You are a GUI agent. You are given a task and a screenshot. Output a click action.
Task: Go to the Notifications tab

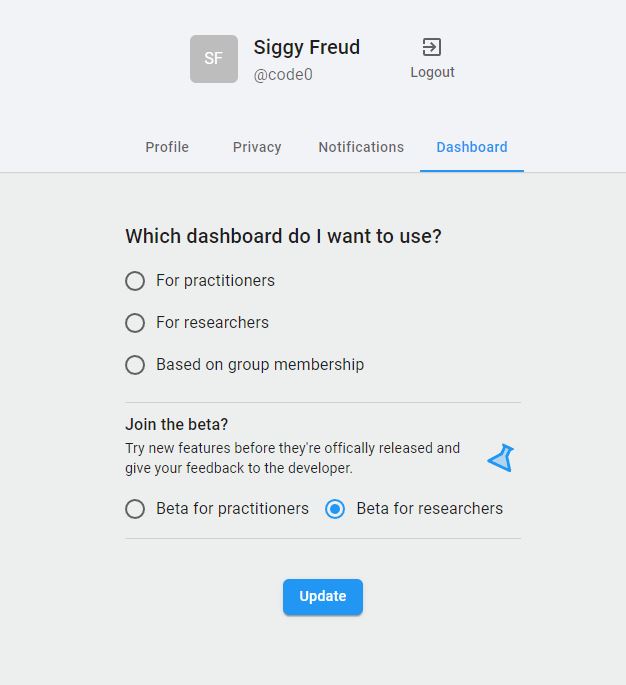coord(361,147)
